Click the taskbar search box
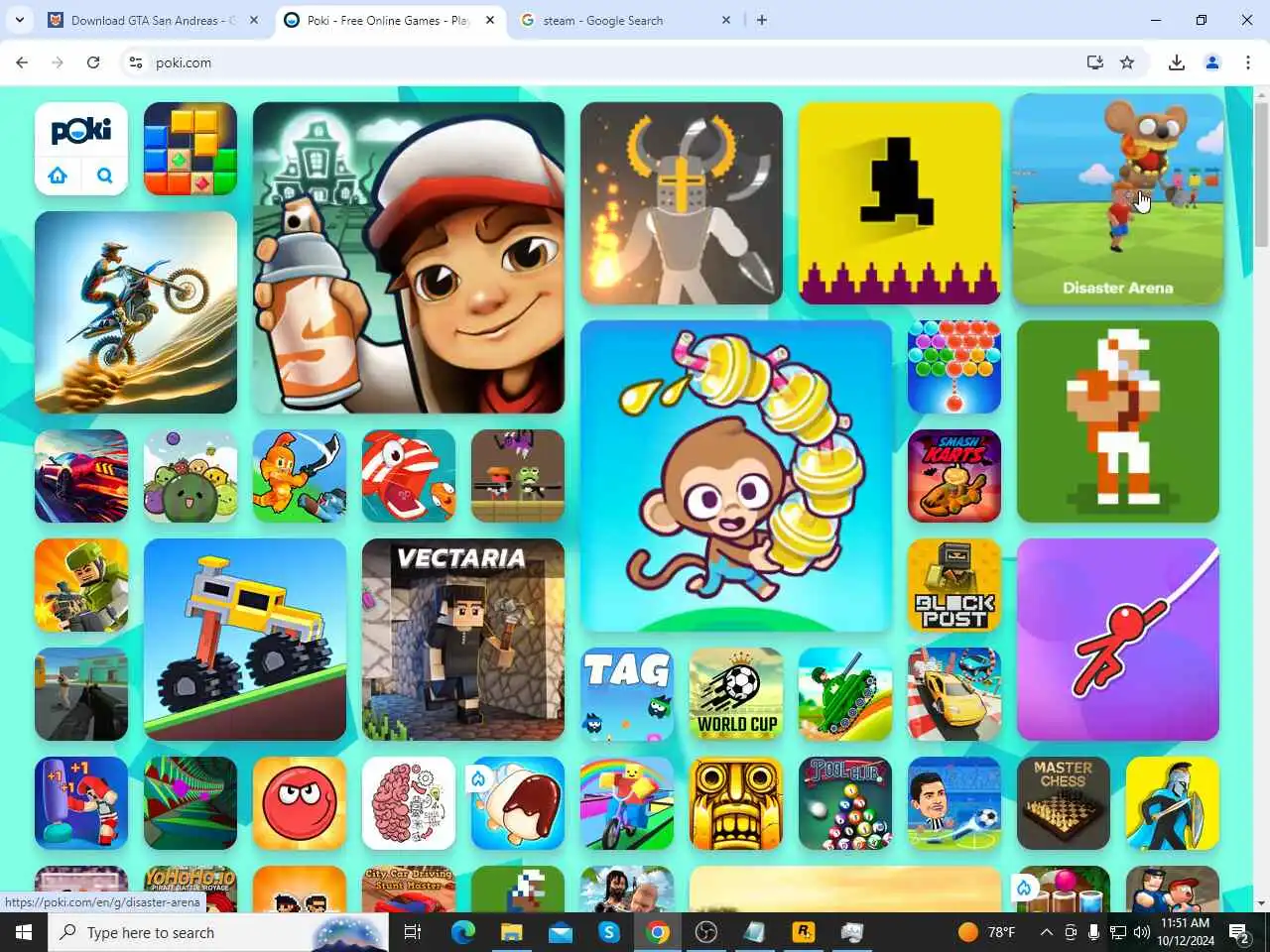This screenshot has width=1270, height=952. pos(218,932)
